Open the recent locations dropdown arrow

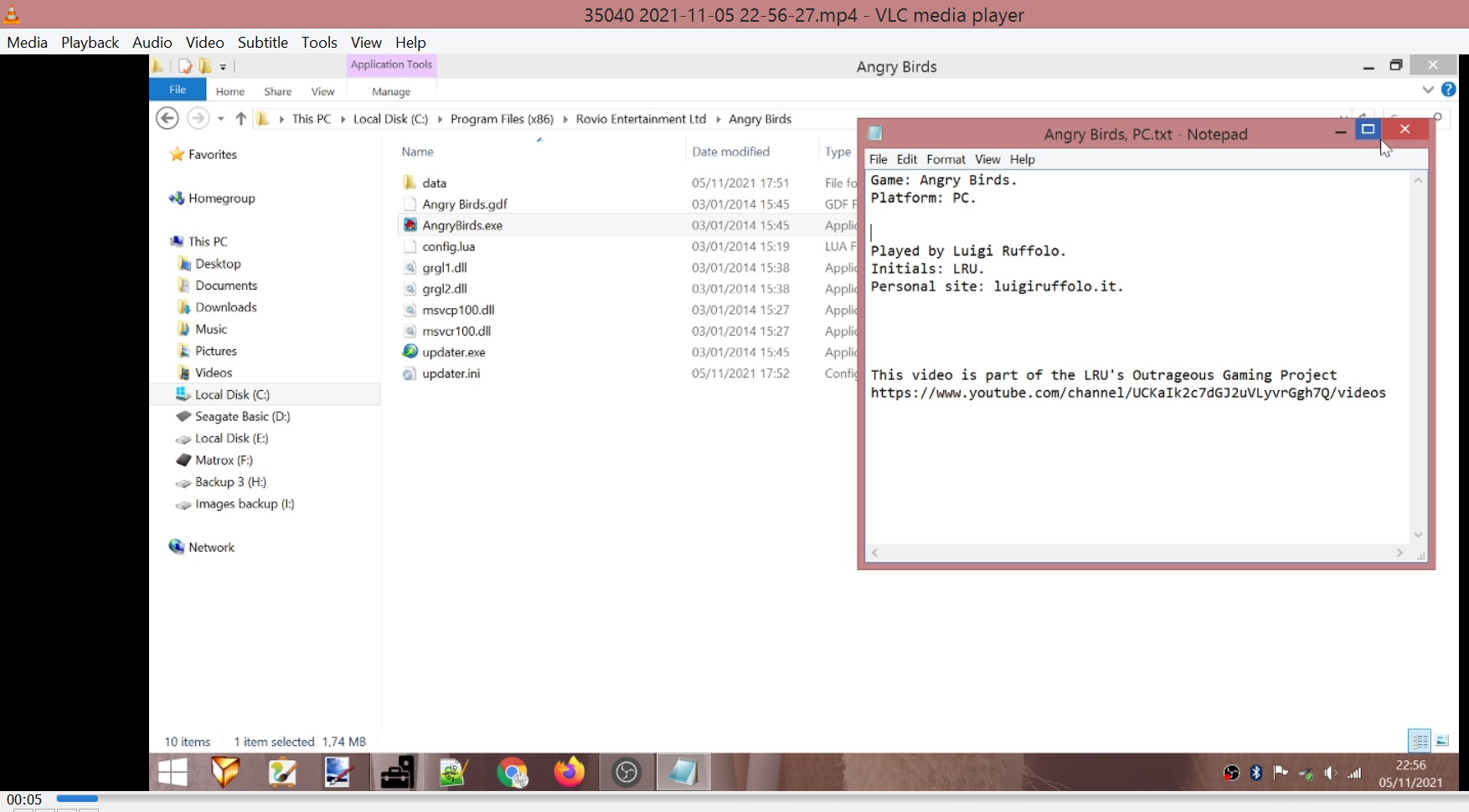coord(221,119)
